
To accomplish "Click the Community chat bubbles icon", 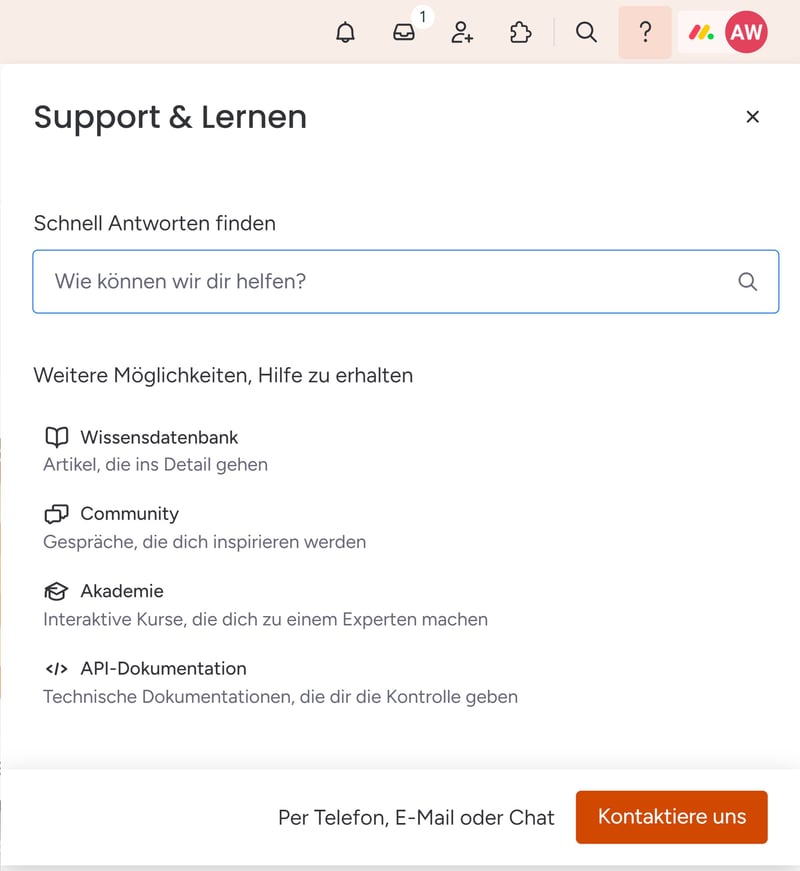I will 57,514.
